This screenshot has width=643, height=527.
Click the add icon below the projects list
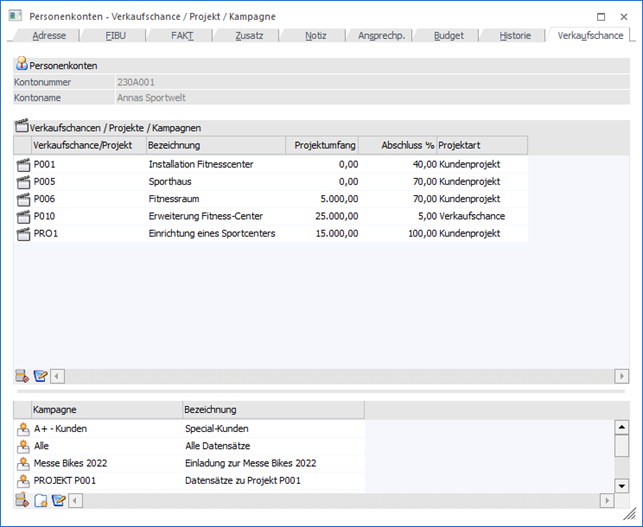click(x=23, y=376)
